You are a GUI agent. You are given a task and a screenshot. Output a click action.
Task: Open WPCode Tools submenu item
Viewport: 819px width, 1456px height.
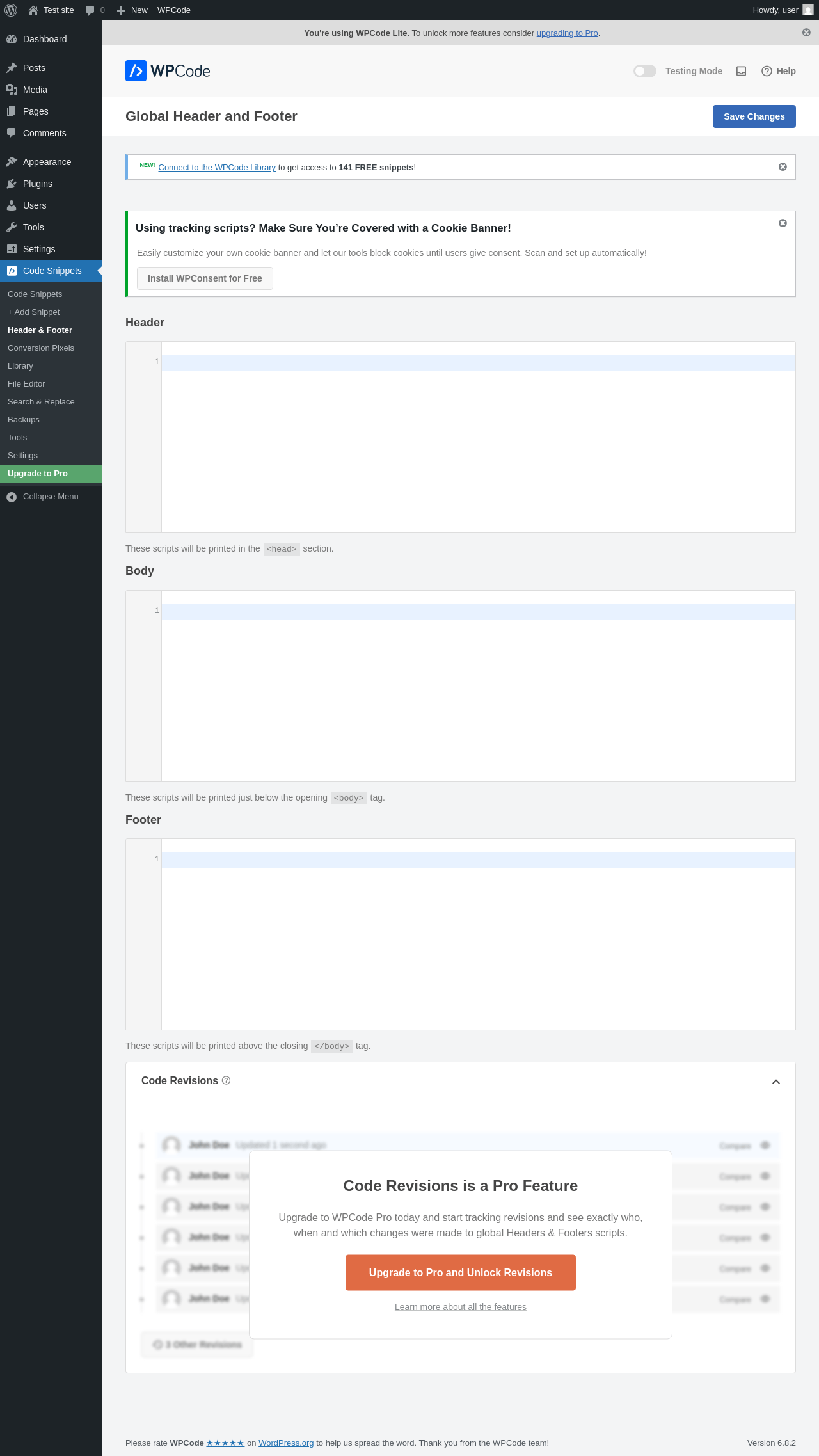51,438
